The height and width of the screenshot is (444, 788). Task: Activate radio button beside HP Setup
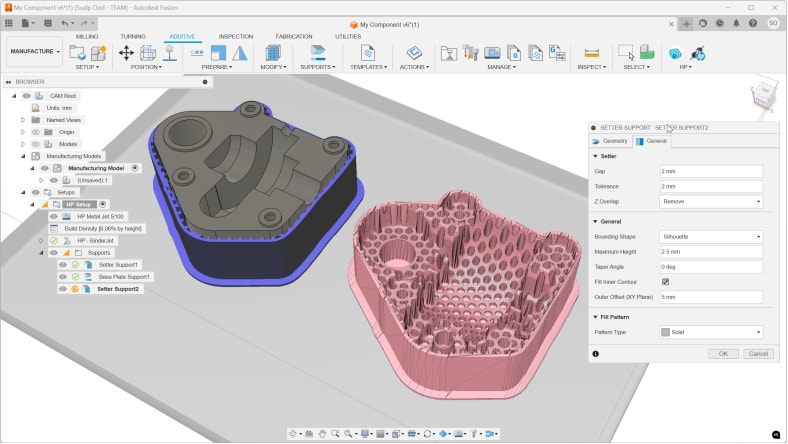(x=103, y=204)
